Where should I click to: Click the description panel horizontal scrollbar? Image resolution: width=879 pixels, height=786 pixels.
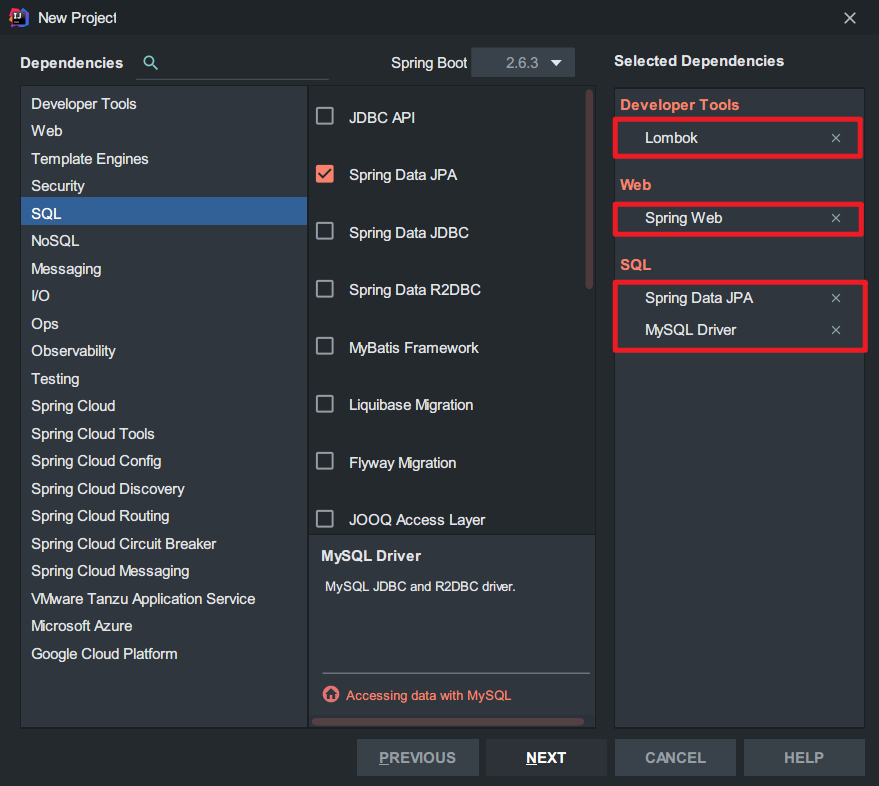coord(447,722)
